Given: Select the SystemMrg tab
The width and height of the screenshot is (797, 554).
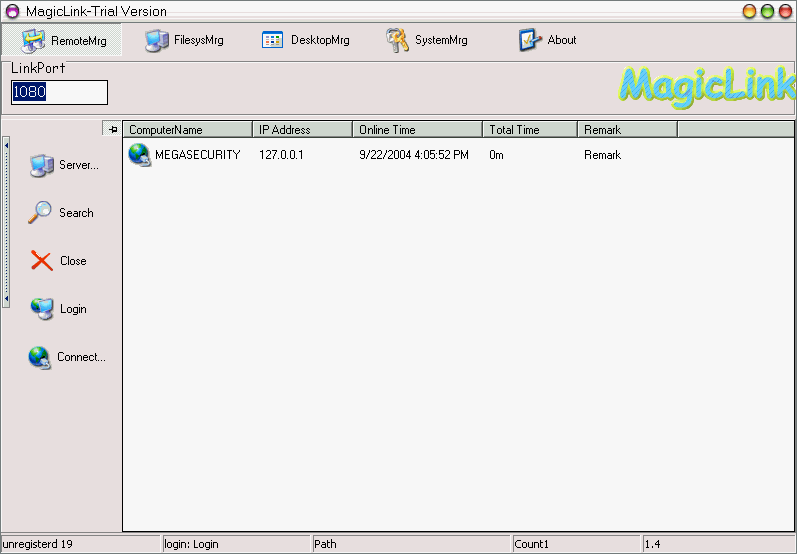Looking at the screenshot, I should 427,40.
